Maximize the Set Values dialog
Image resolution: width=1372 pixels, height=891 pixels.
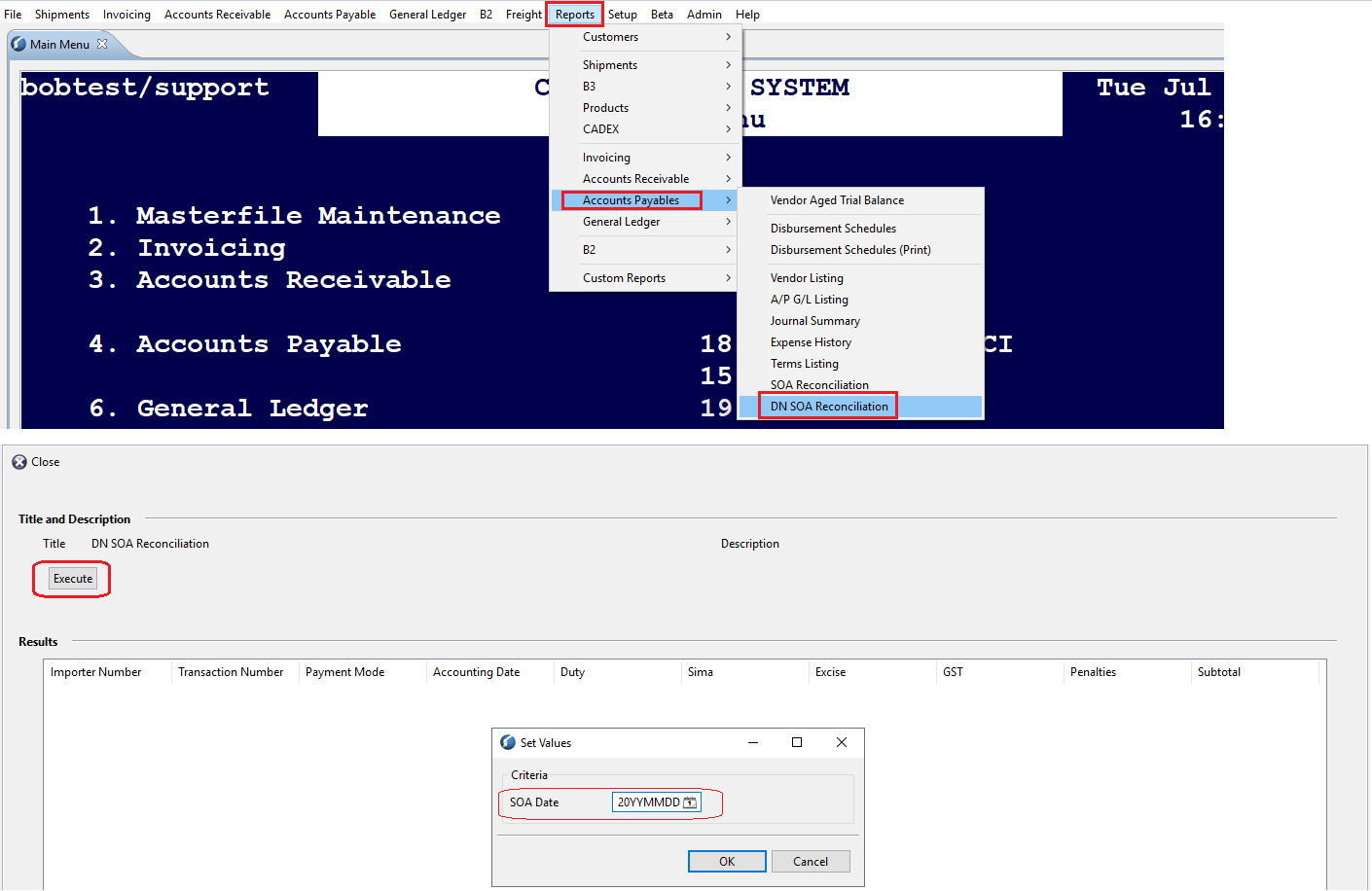click(x=797, y=742)
